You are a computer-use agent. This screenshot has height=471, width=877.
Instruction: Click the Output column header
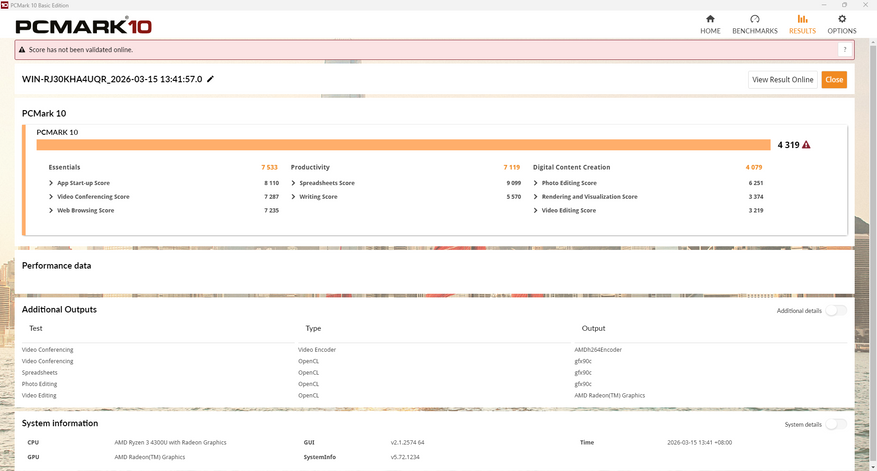(x=593, y=328)
